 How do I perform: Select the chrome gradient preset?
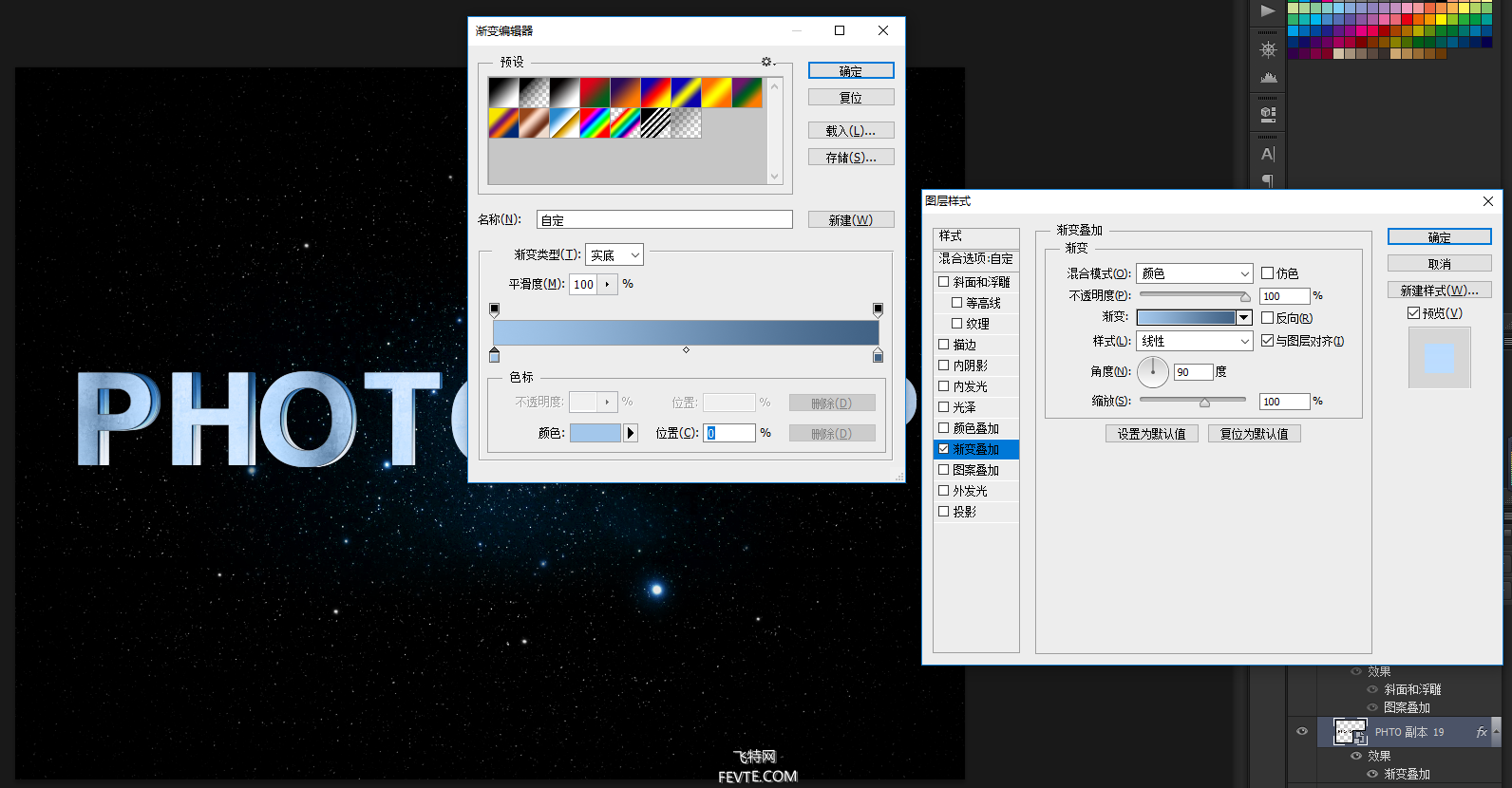tap(564, 123)
